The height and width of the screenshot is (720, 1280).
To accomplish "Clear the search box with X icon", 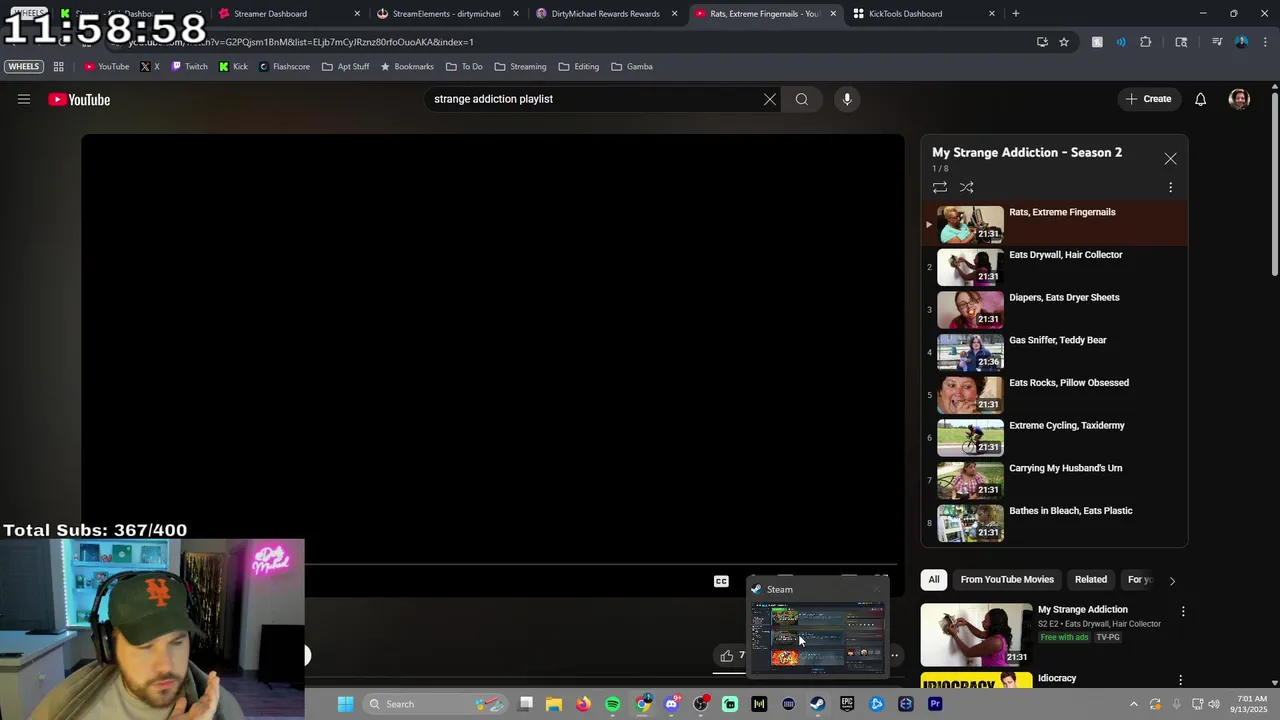I will [770, 99].
